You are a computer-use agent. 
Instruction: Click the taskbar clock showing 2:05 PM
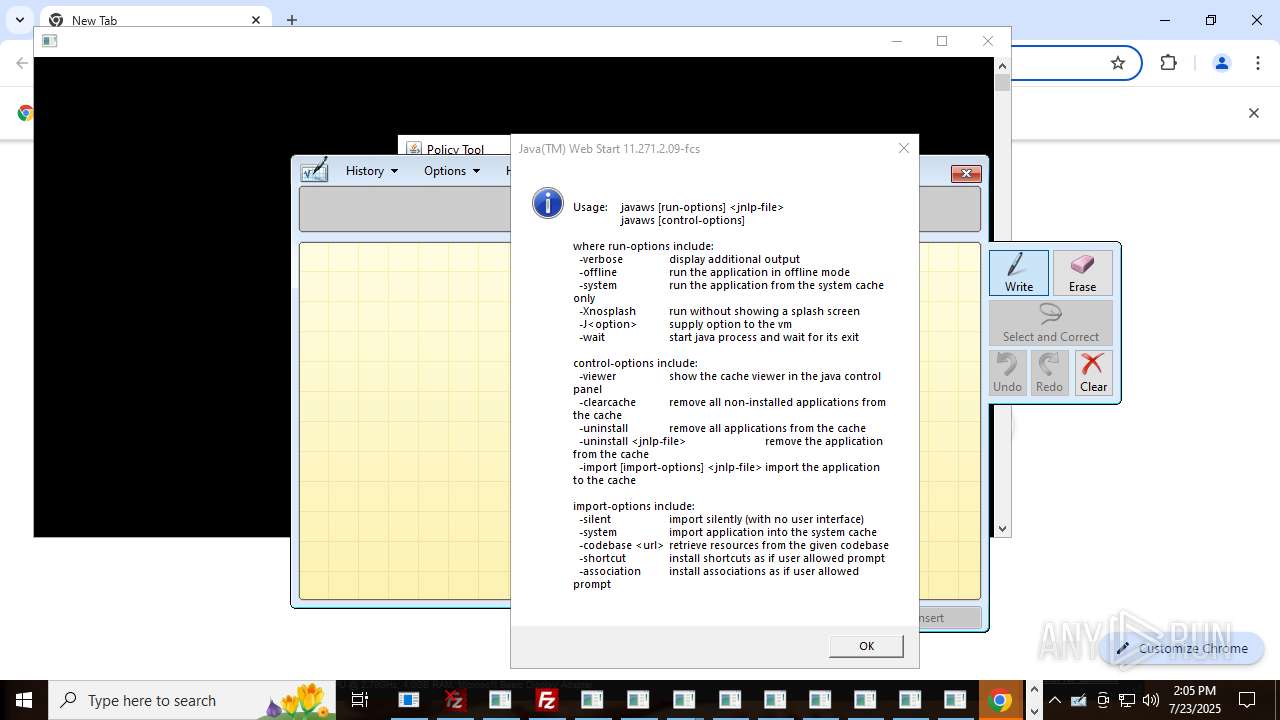(1195, 700)
